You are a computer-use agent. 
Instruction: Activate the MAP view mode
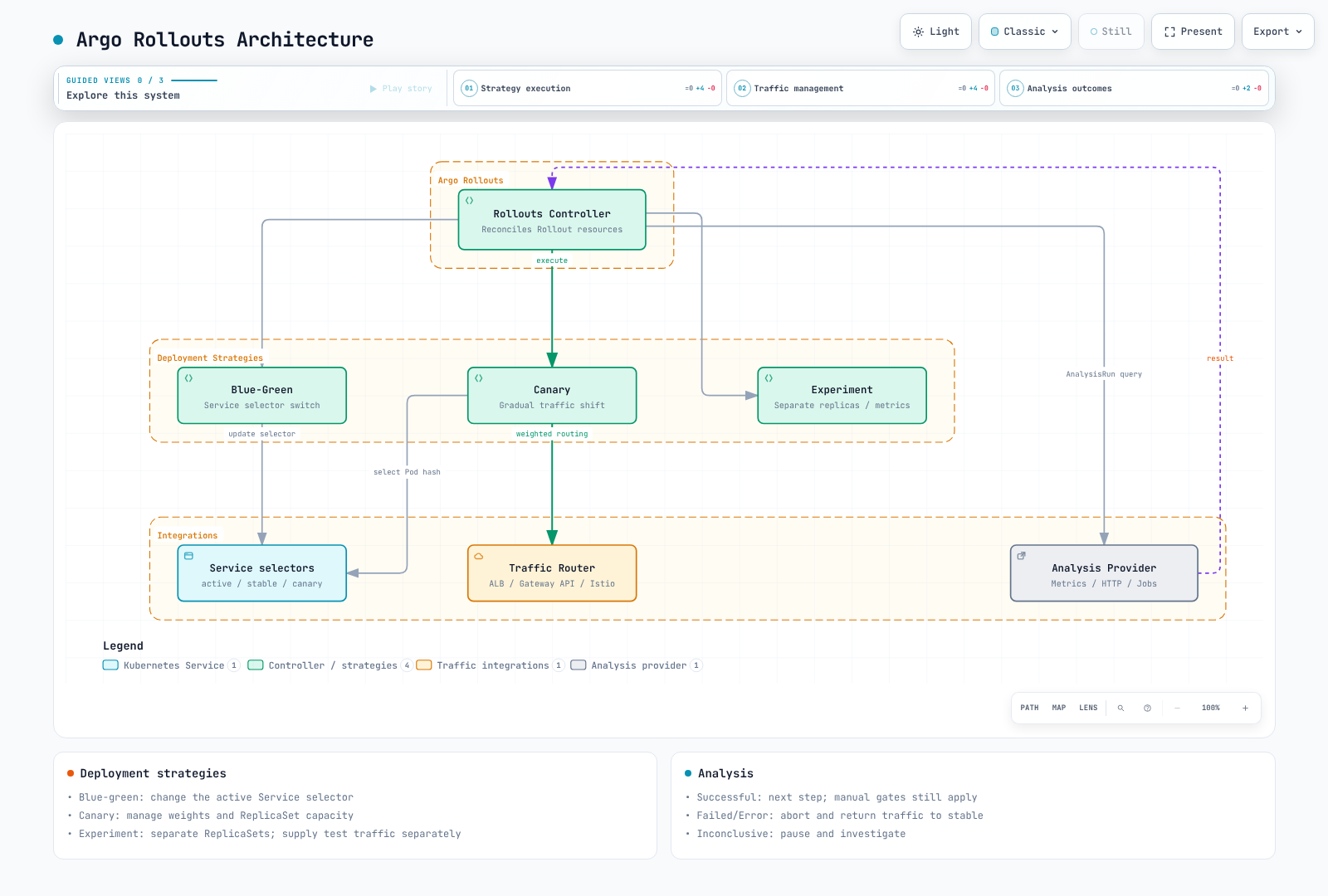(1059, 708)
